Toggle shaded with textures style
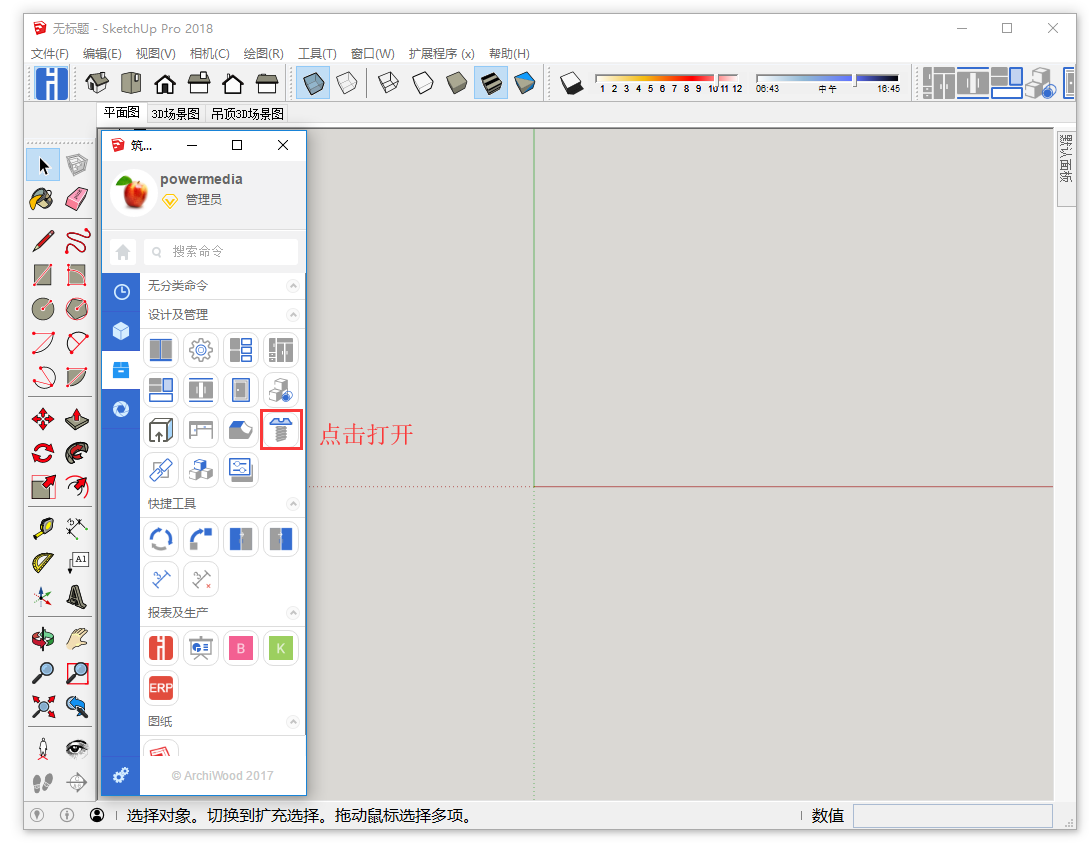The width and height of the screenshot is (1089, 846). 490,82
